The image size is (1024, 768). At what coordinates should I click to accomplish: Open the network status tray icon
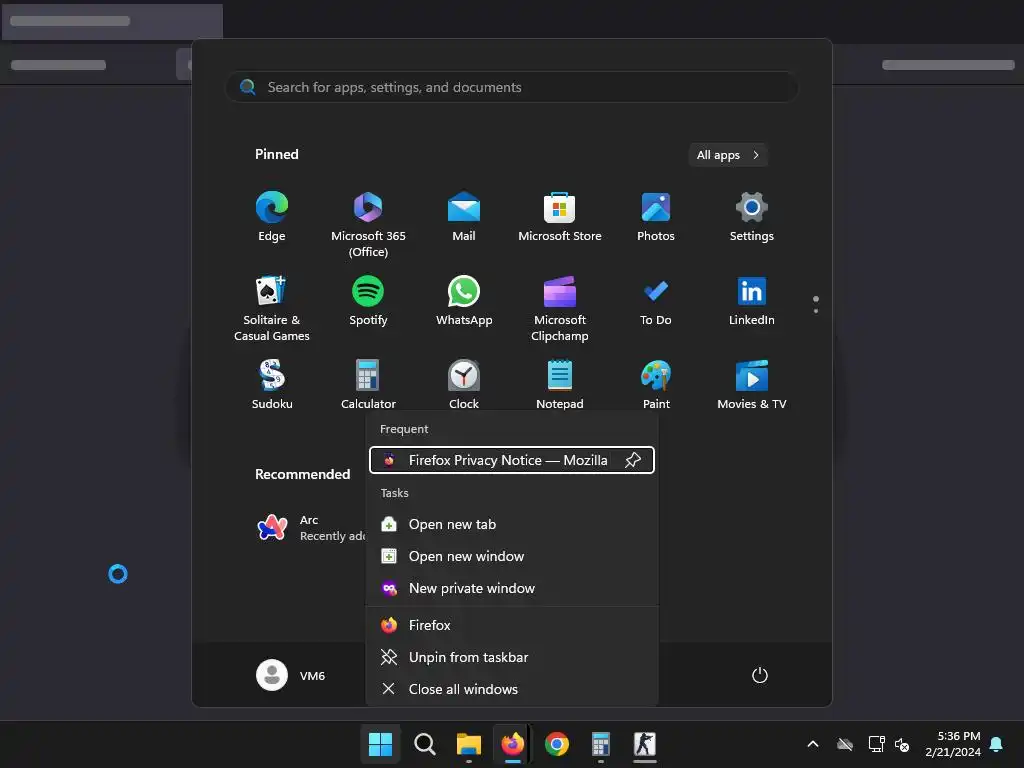876,744
